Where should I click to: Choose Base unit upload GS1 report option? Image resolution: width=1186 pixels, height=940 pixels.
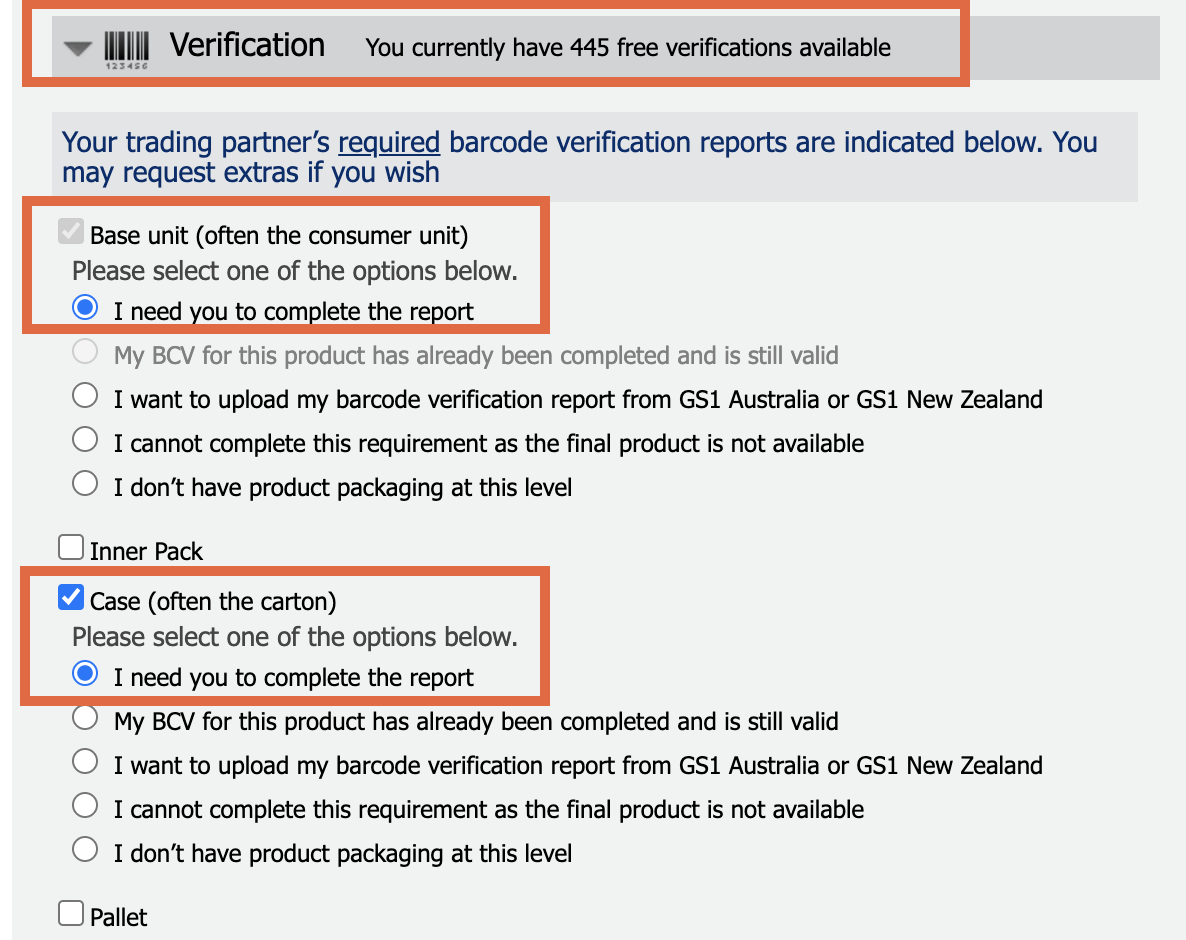[x=85, y=396]
